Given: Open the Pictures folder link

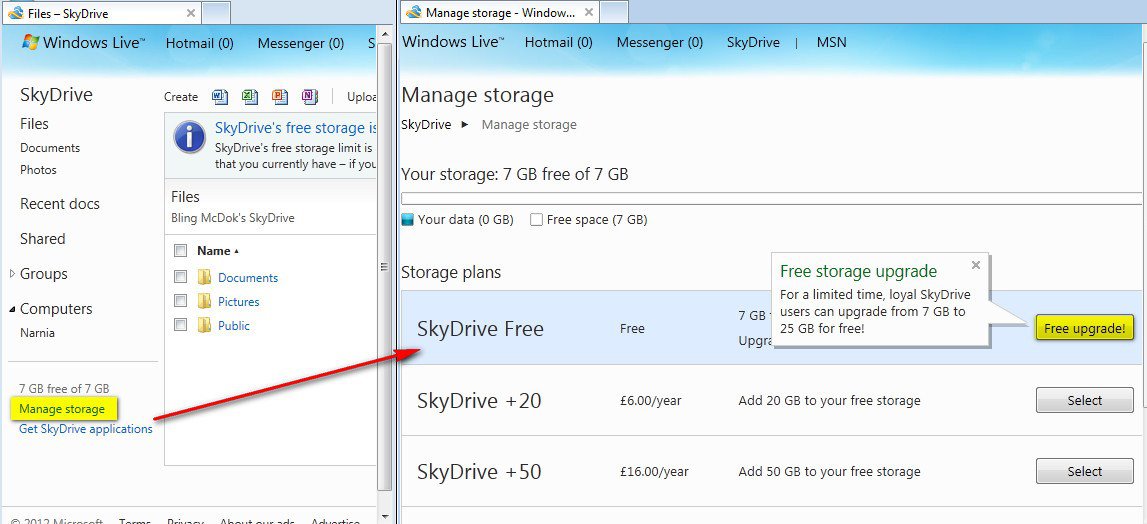Looking at the screenshot, I should (238, 302).
